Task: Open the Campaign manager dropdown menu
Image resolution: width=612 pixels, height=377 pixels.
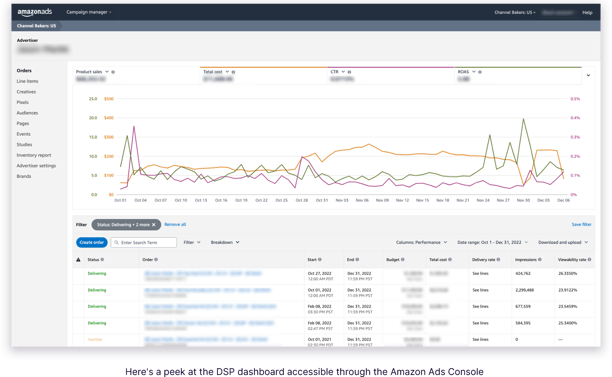Action: [89, 12]
